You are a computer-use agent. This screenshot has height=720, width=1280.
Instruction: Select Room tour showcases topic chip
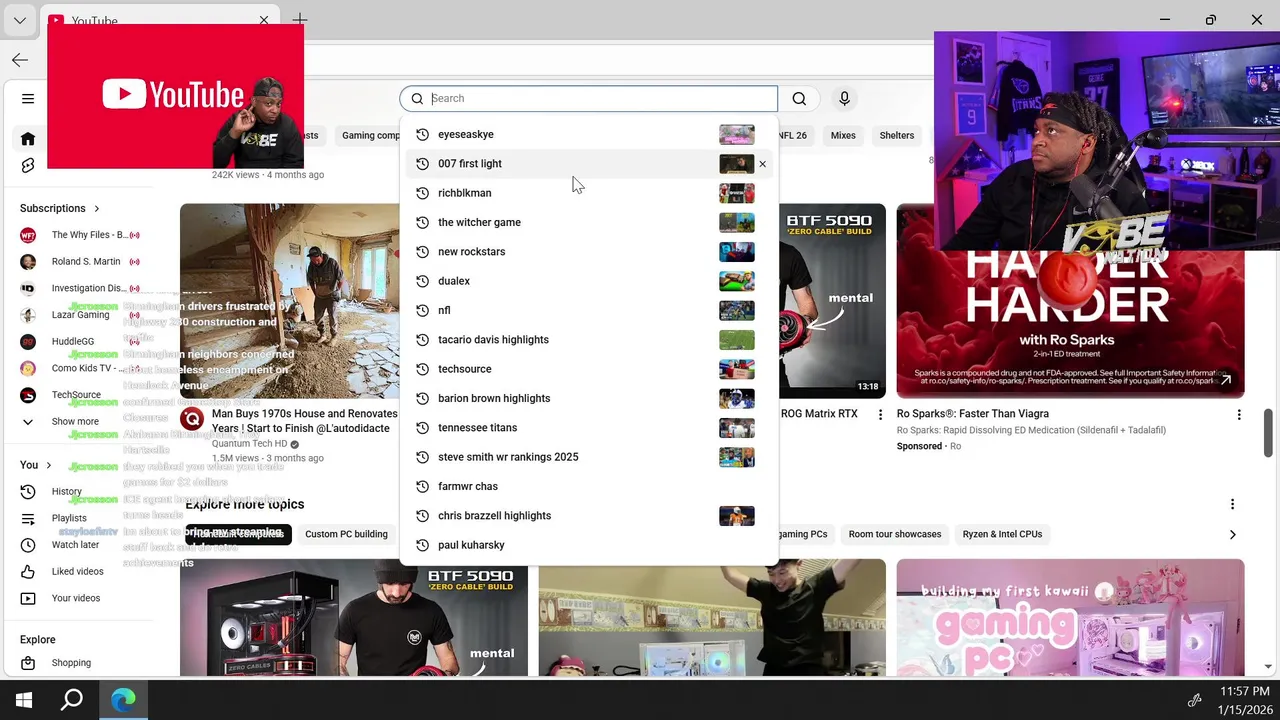click(895, 534)
